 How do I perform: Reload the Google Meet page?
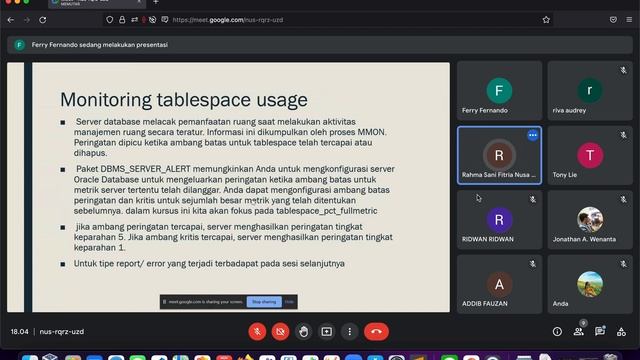point(42,20)
